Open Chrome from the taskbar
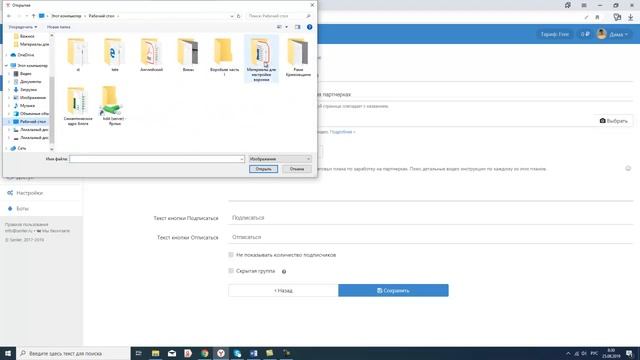Image resolution: width=640 pixels, height=360 pixels. (x=204, y=353)
